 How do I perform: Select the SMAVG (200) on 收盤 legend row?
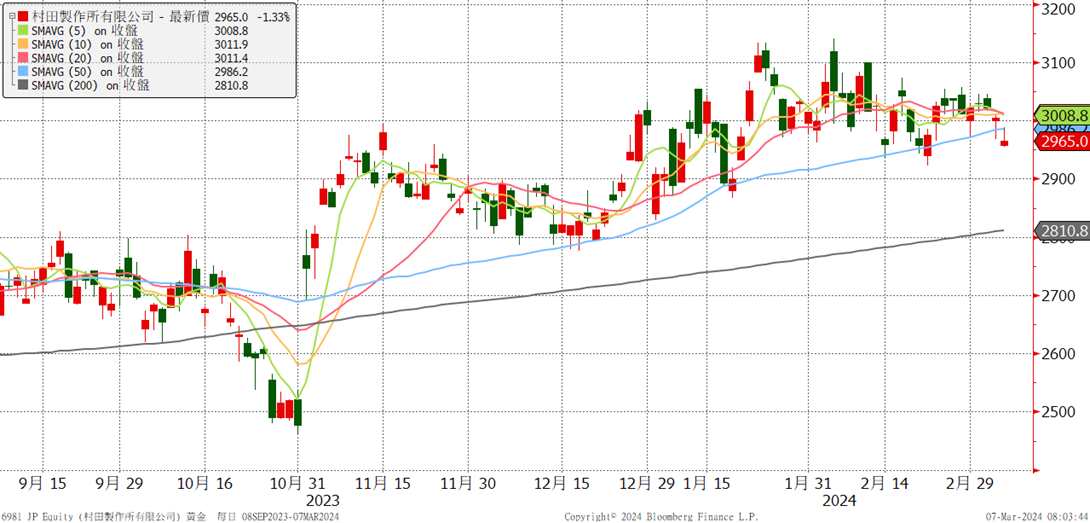click(90, 86)
